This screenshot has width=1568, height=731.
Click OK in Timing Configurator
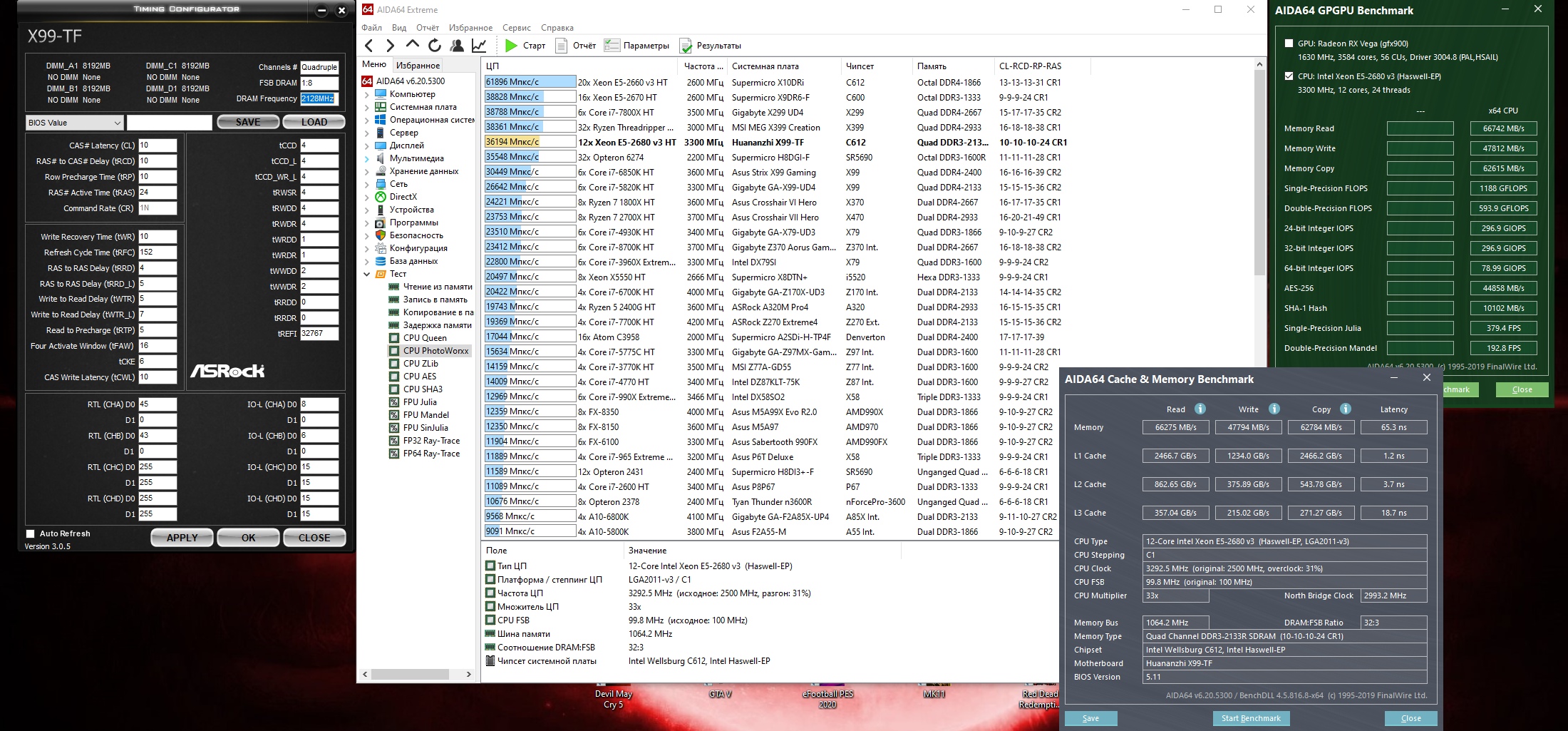pyautogui.click(x=248, y=538)
